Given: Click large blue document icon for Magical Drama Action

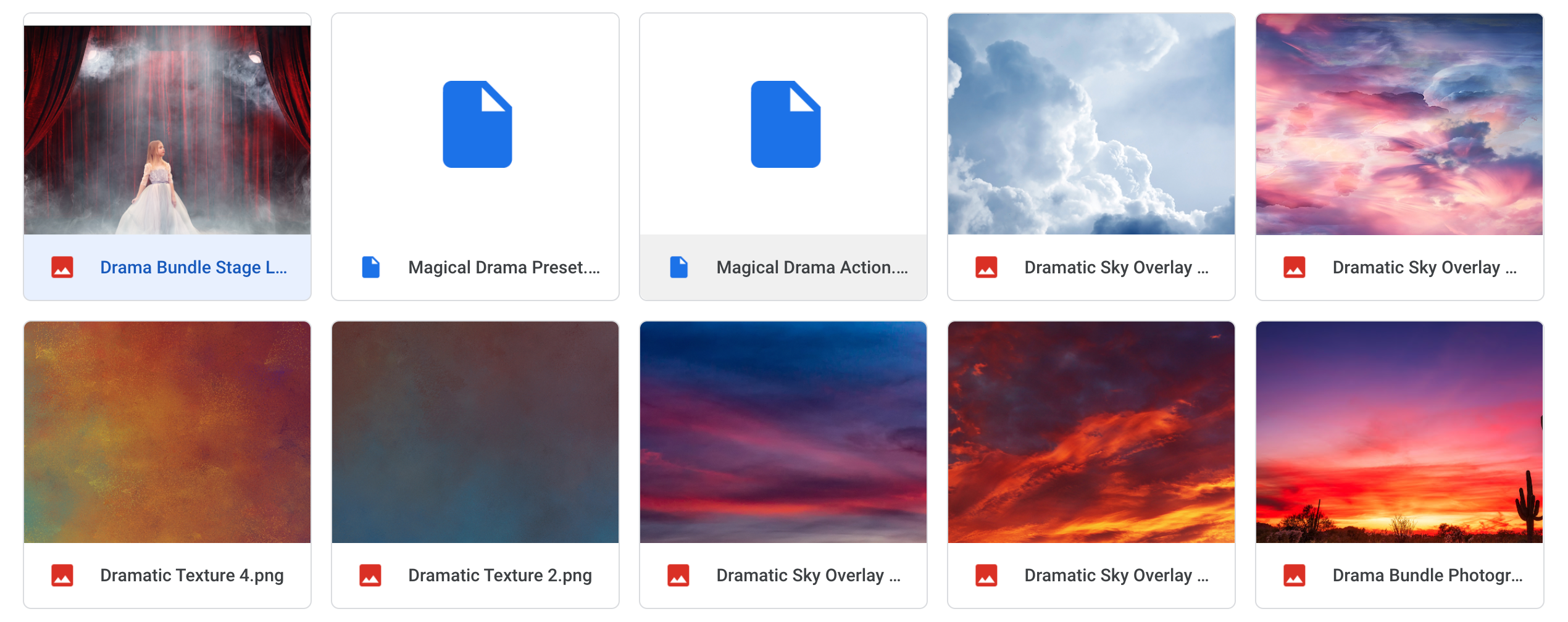Looking at the screenshot, I should (785, 124).
